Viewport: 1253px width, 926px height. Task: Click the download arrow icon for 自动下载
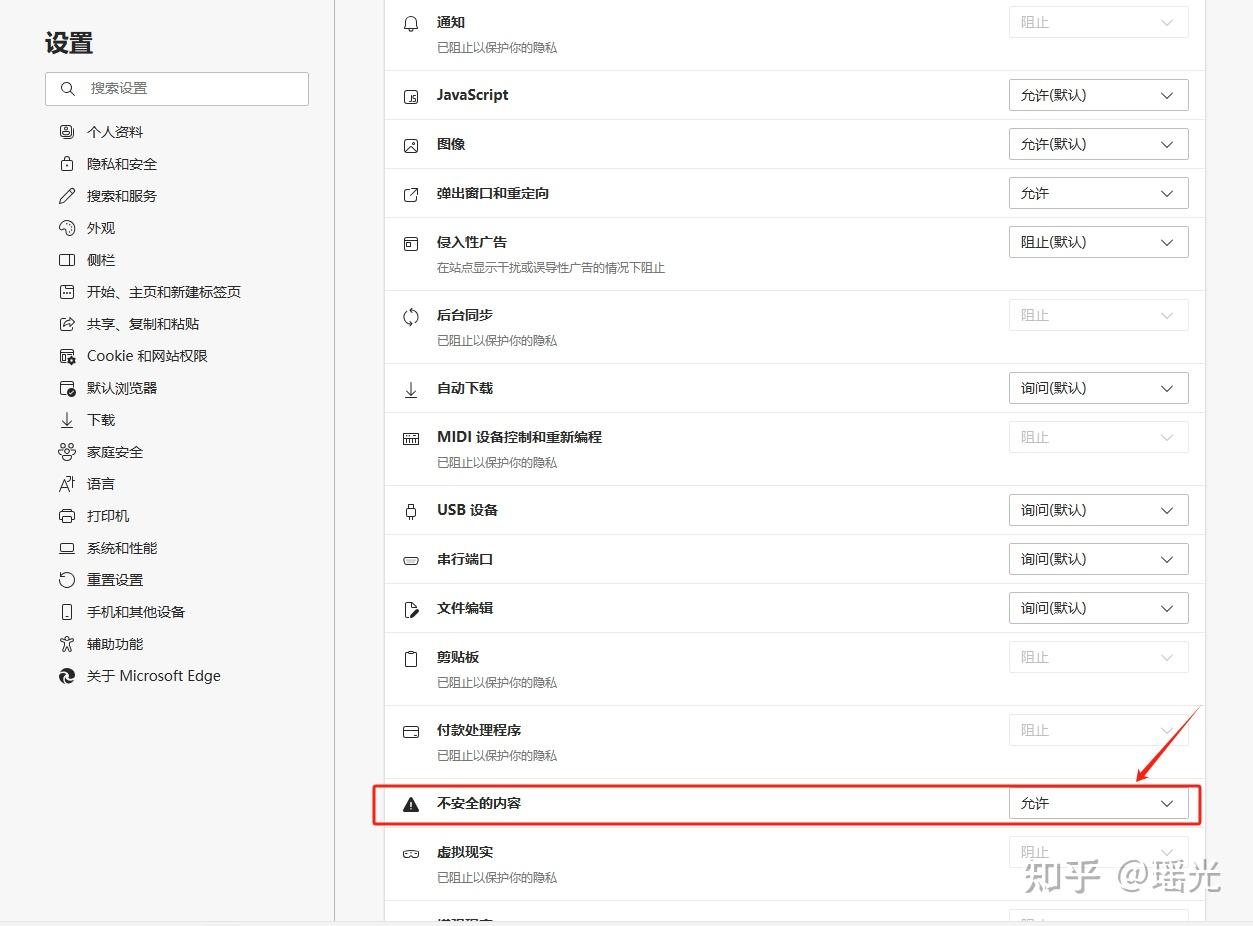tap(411, 389)
